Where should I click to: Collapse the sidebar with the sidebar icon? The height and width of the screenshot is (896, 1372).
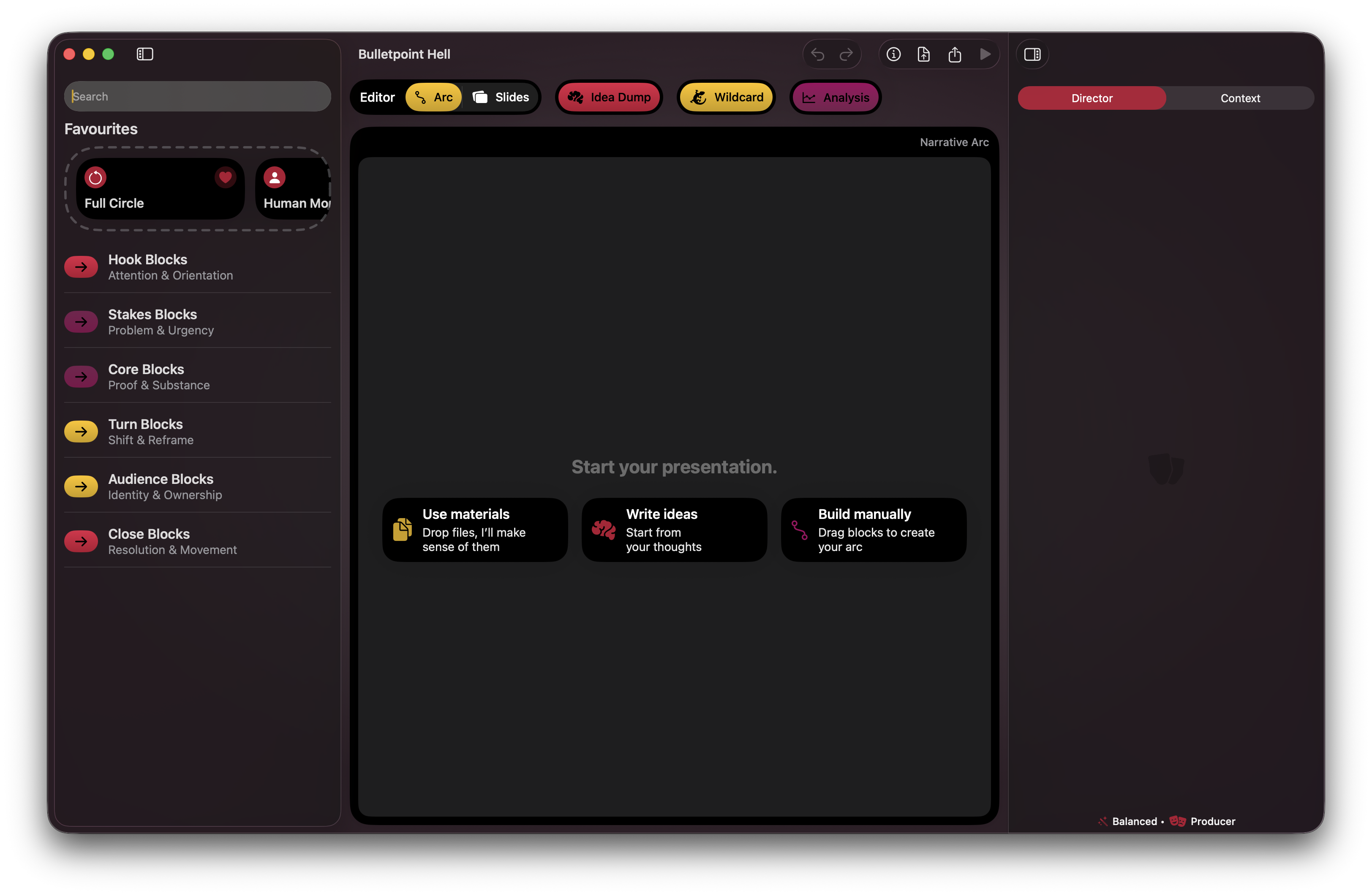click(x=145, y=54)
